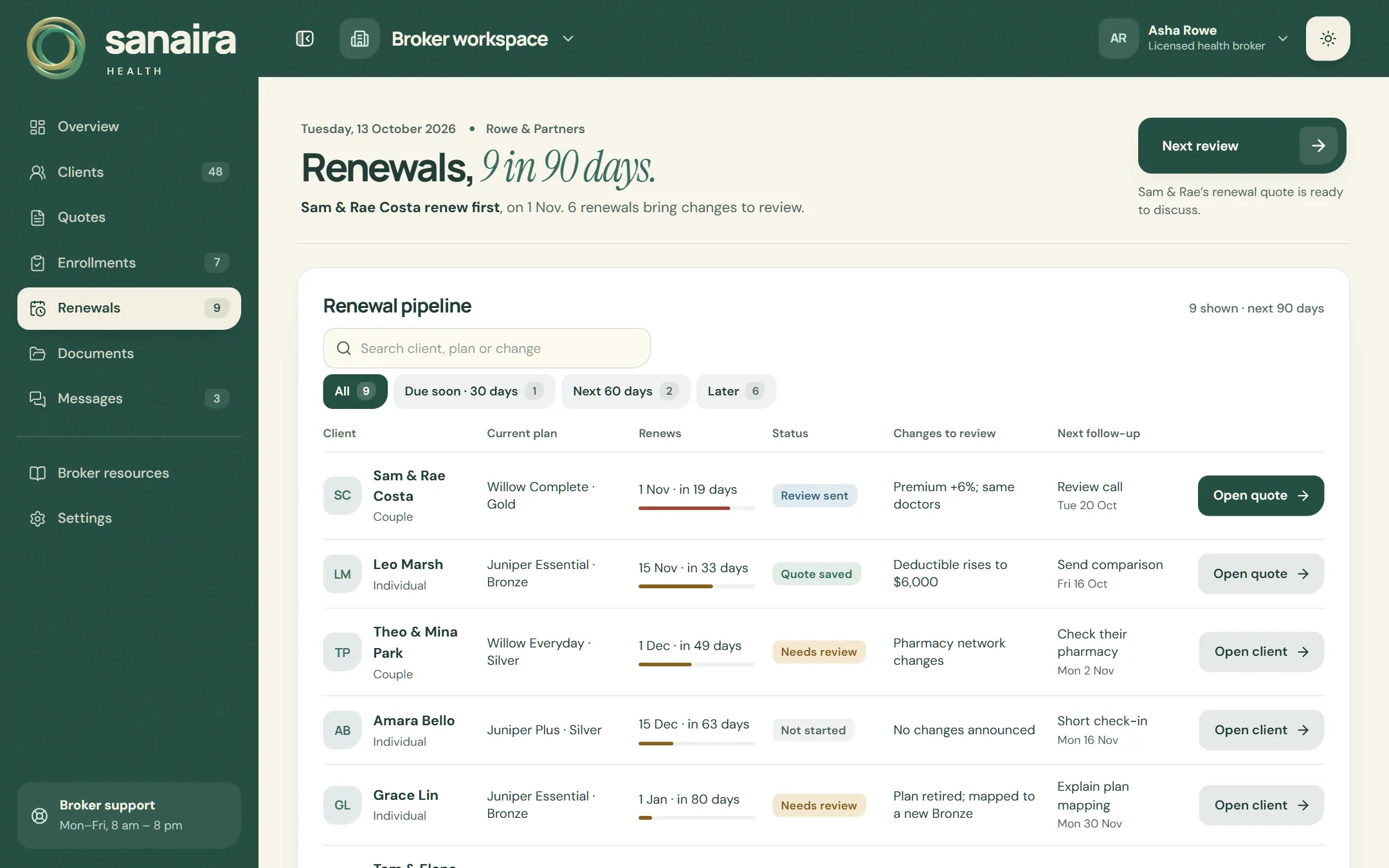This screenshot has width=1389, height=868.
Task: Navigate to Enrollments
Action: pyautogui.click(x=129, y=262)
